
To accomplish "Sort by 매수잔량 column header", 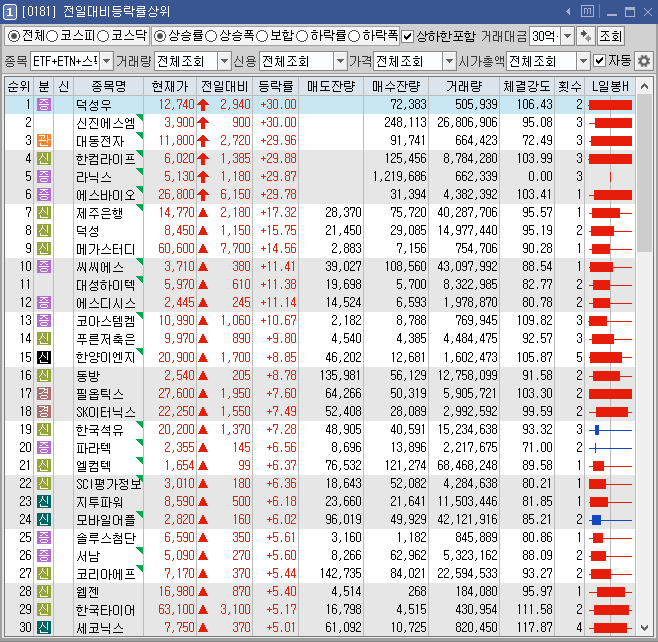I will click(x=396, y=86).
